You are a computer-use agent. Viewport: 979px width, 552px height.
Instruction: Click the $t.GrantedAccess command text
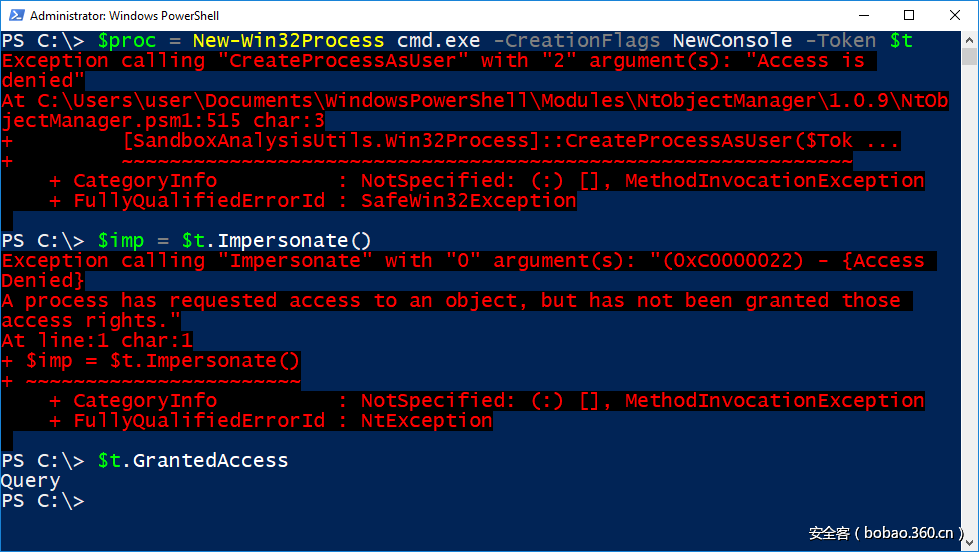pos(193,461)
